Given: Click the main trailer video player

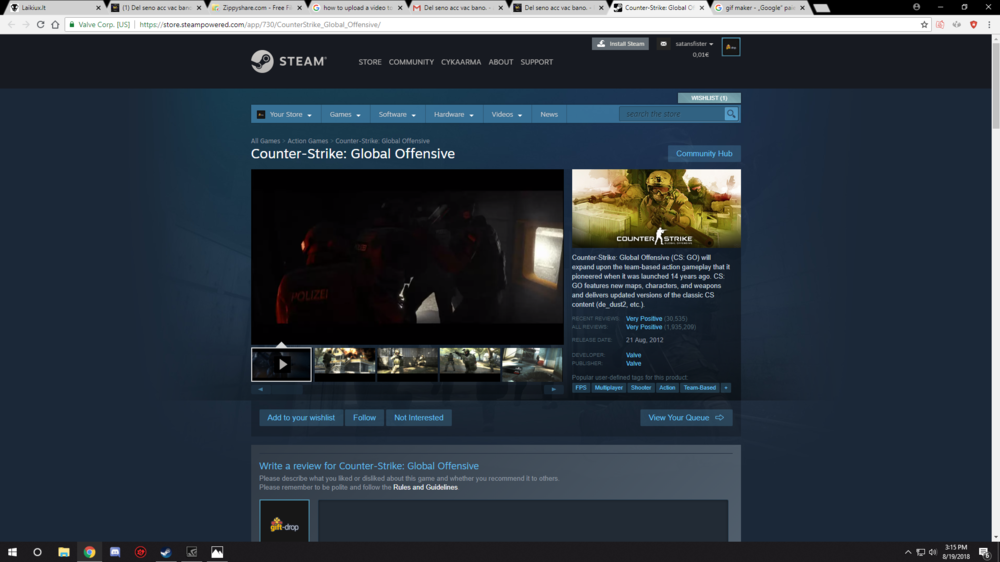Looking at the screenshot, I should tap(407, 256).
